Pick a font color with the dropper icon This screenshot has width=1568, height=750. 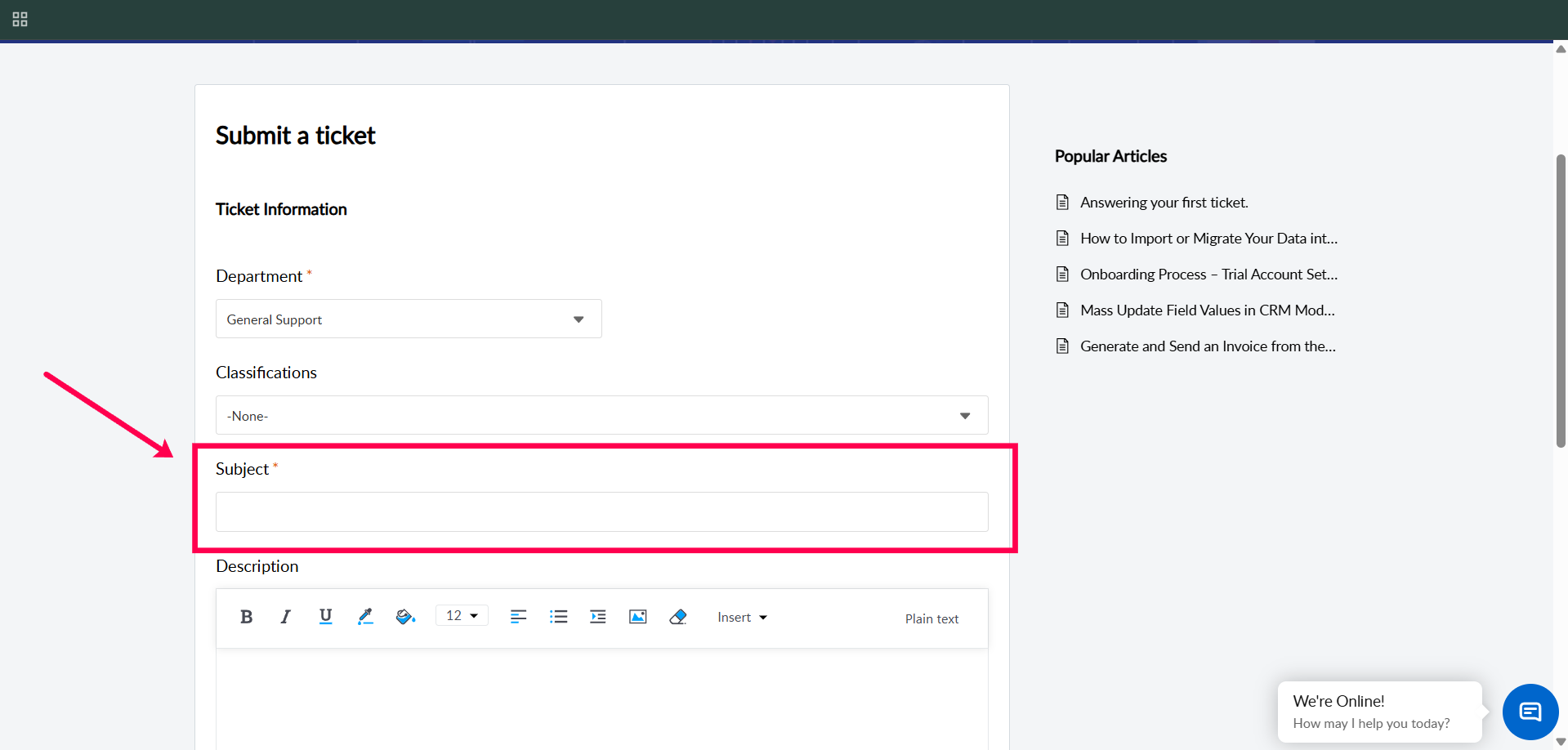(365, 617)
